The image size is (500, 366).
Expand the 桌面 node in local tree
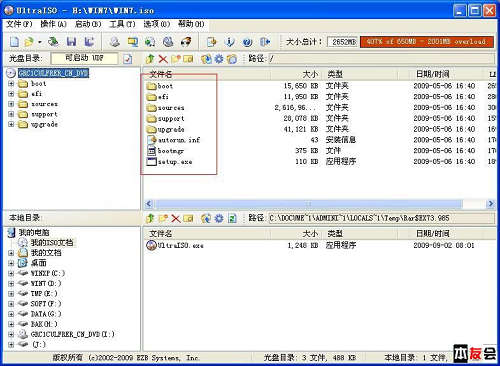point(11,263)
